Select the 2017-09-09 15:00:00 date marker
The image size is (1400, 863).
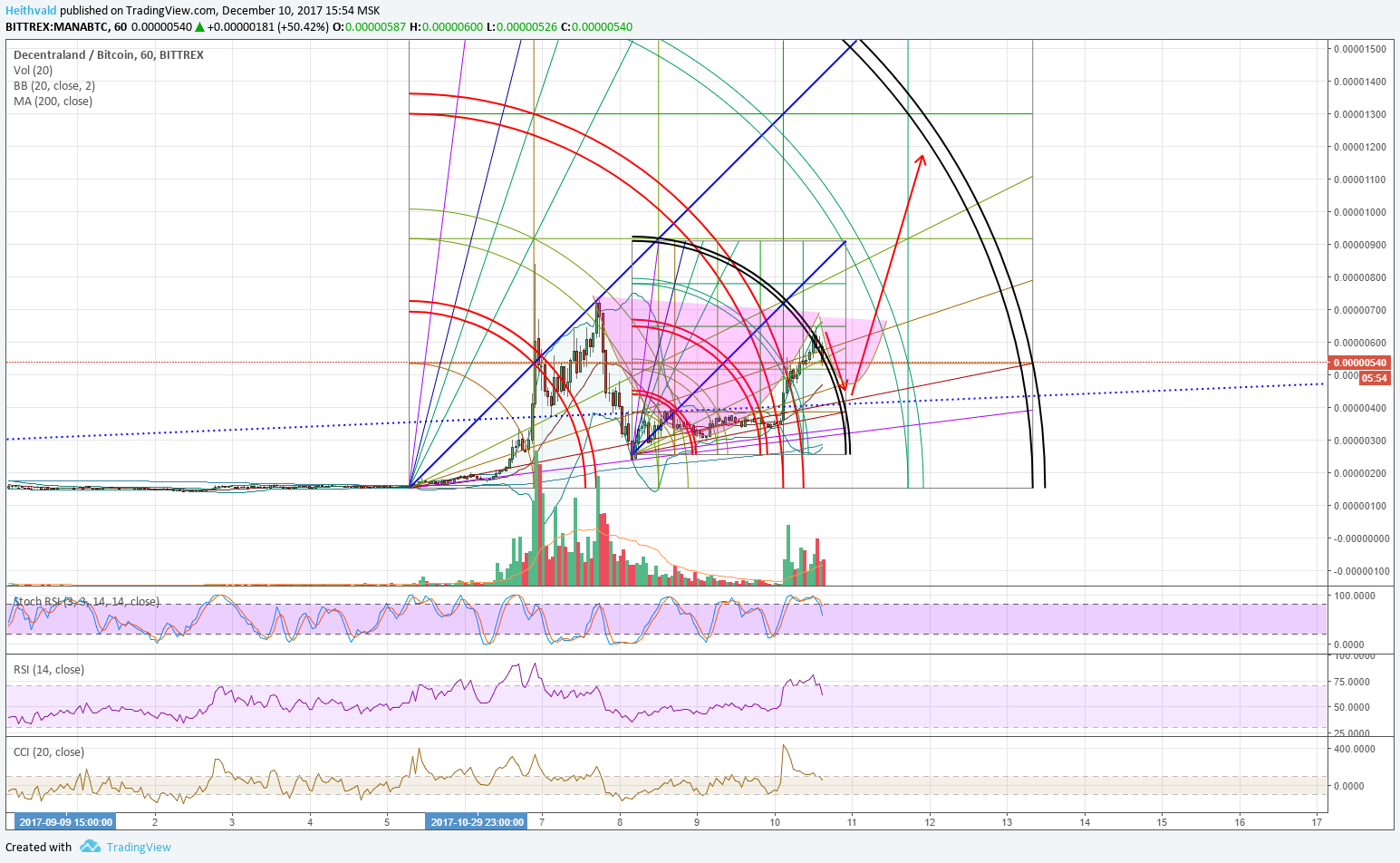click(x=66, y=822)
